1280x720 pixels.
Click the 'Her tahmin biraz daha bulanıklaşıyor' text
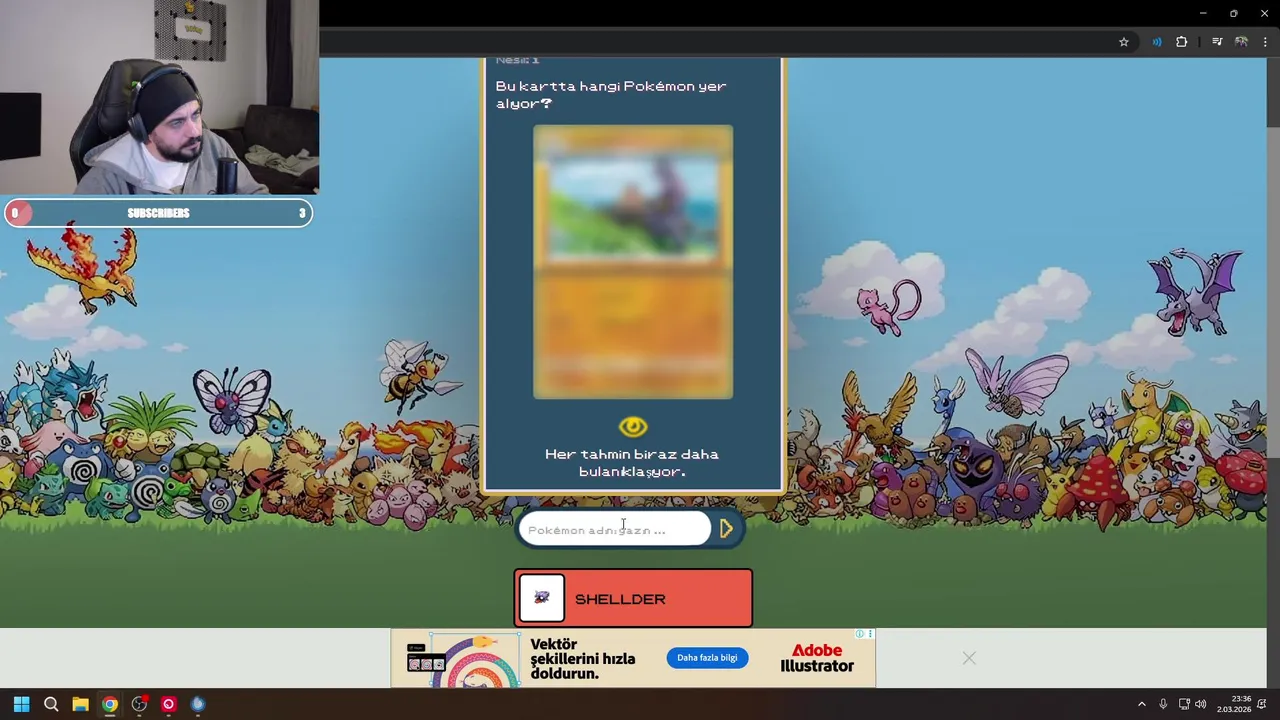(x=632, y=463)
